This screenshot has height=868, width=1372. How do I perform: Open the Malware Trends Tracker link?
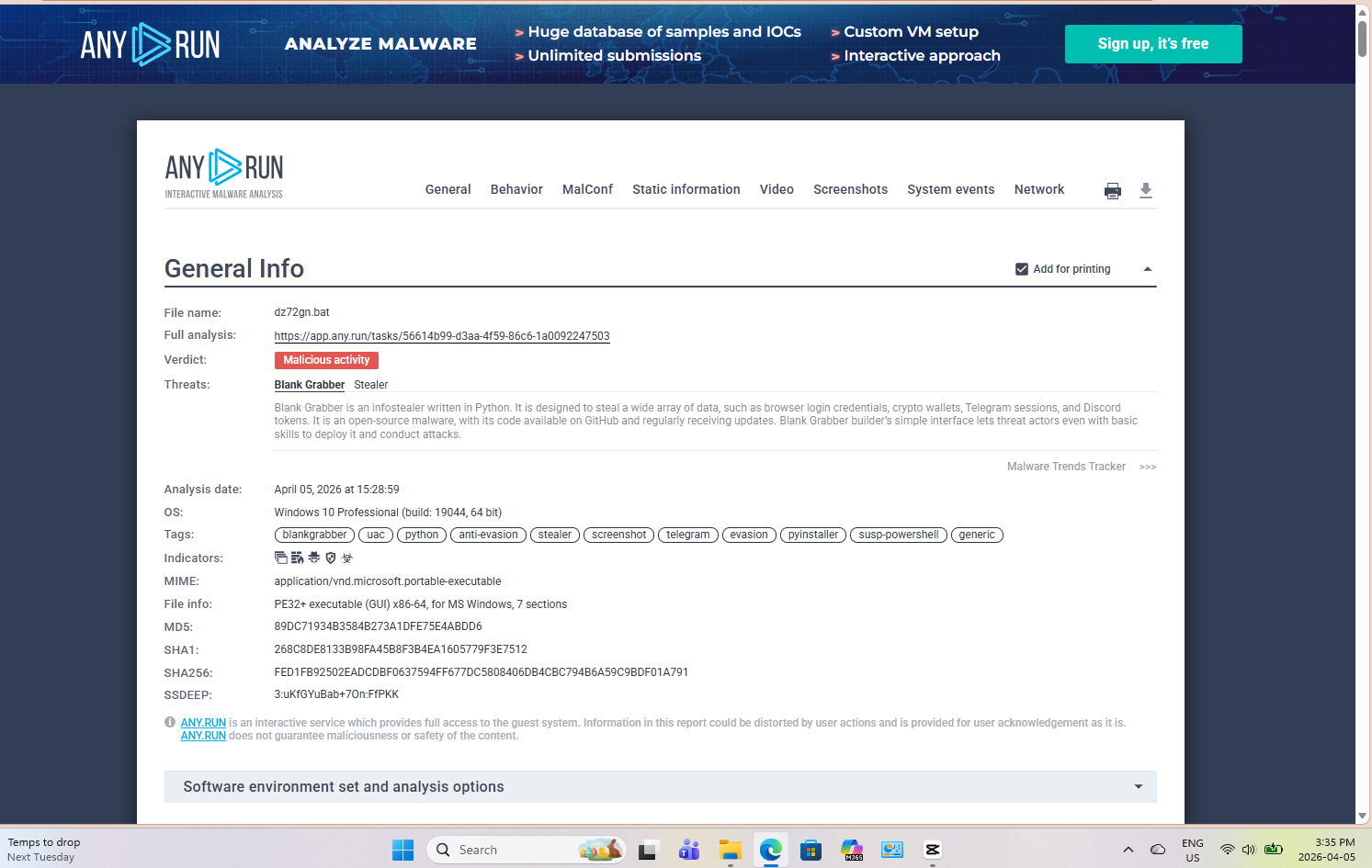click(1066, 467)
